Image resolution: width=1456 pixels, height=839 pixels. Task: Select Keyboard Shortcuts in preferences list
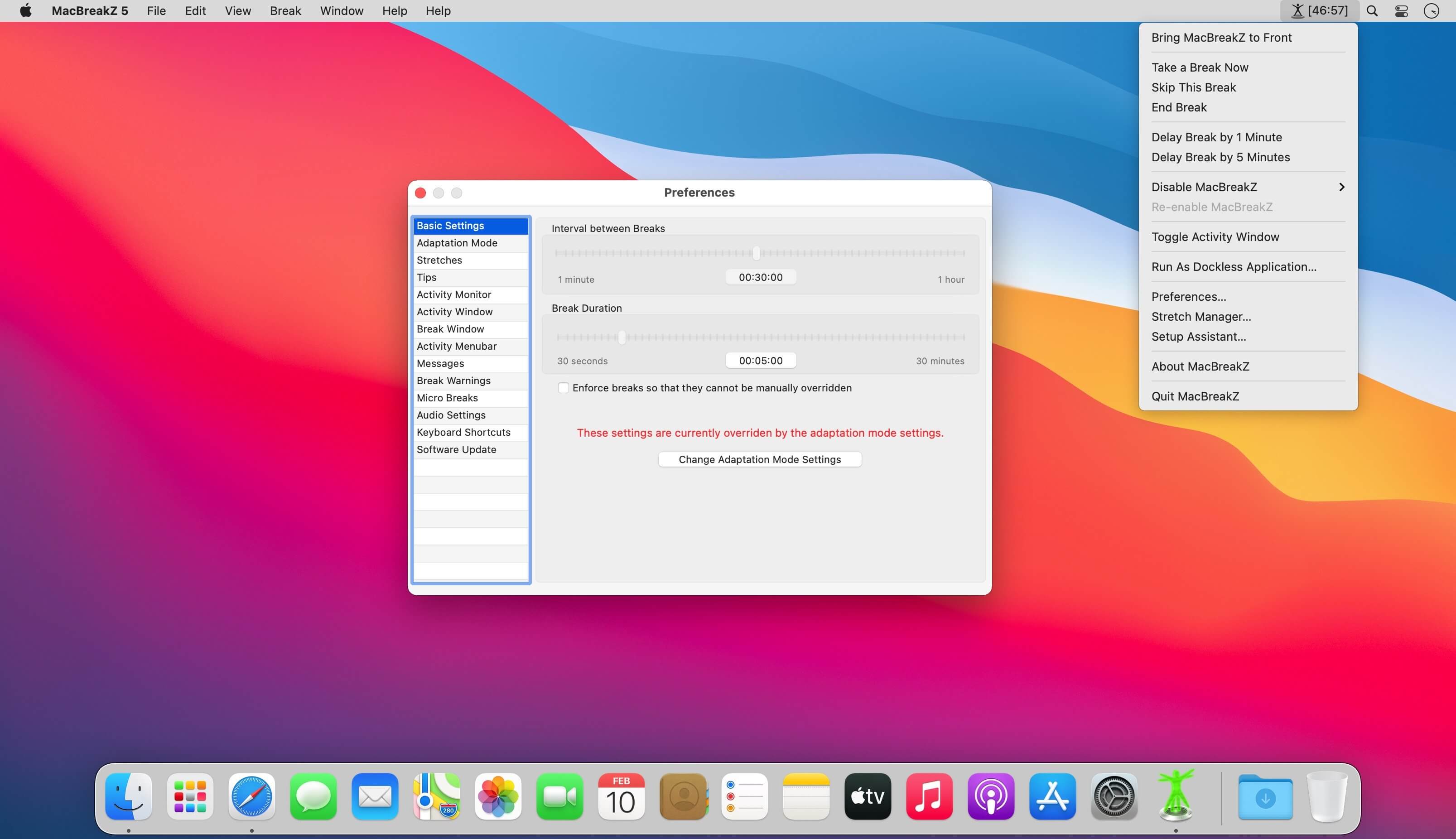[x=471, y=433]
